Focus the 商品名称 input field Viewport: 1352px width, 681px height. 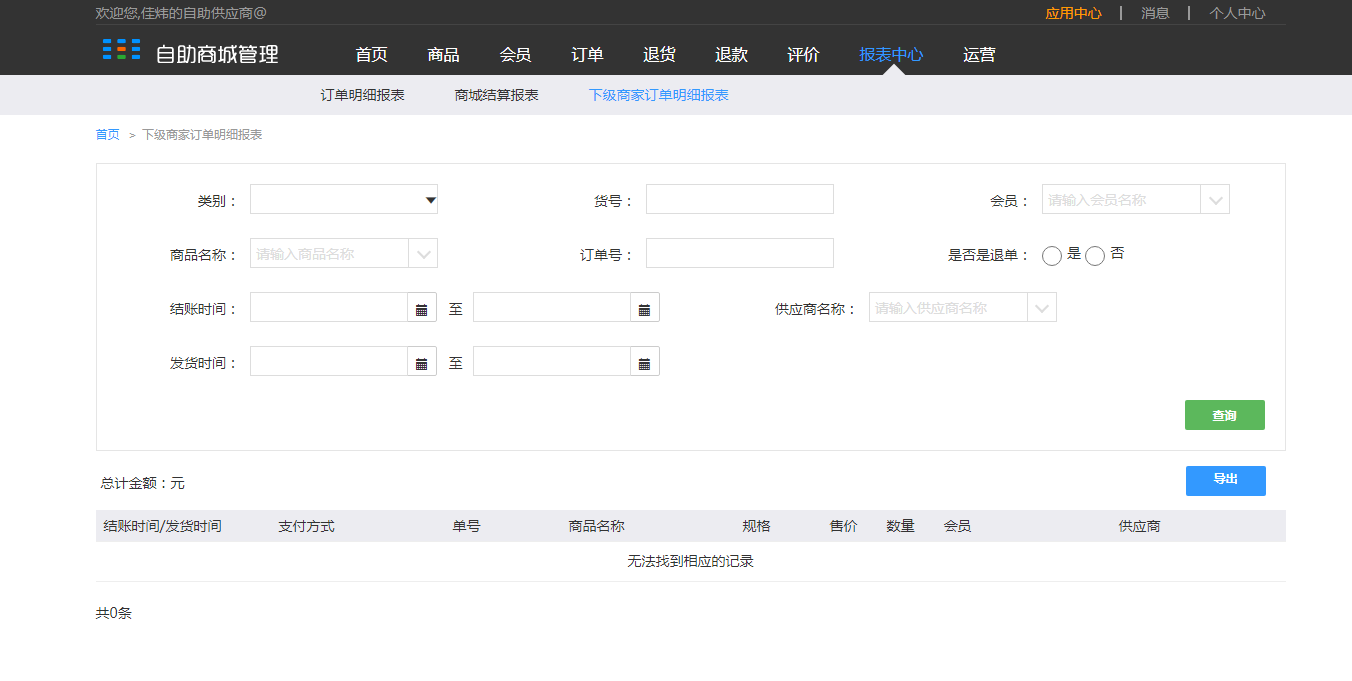click(329, 254)
